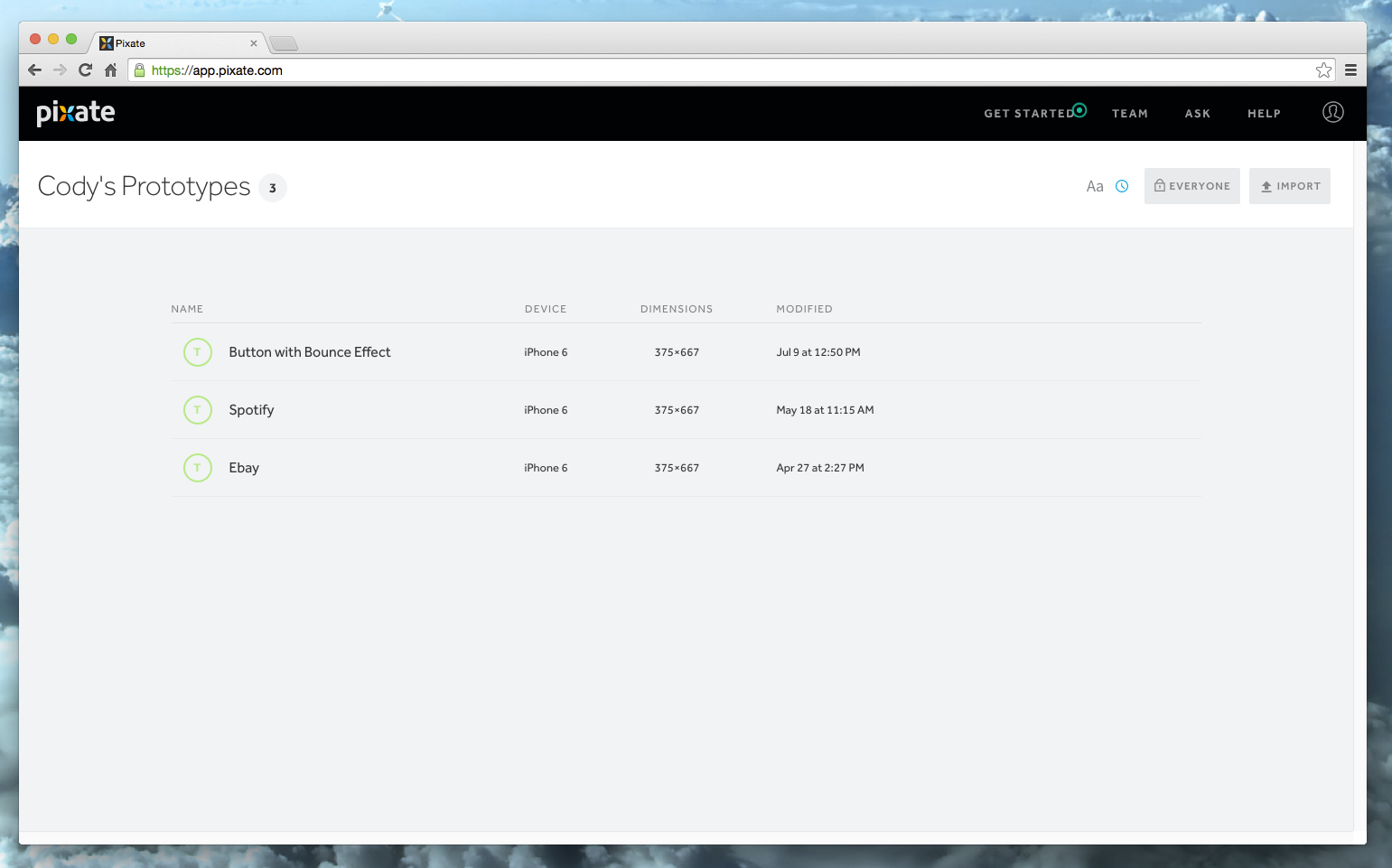Click the Everyone sharing button
Screen dimensions: 1392x868
(1191, 186)
